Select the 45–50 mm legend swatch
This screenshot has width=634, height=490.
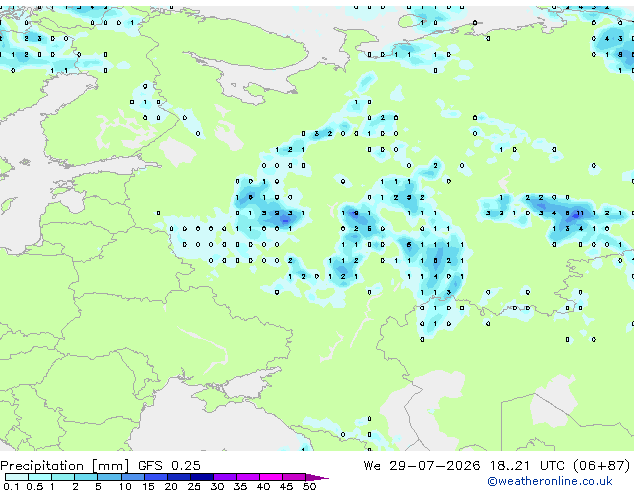pos(294,477)
